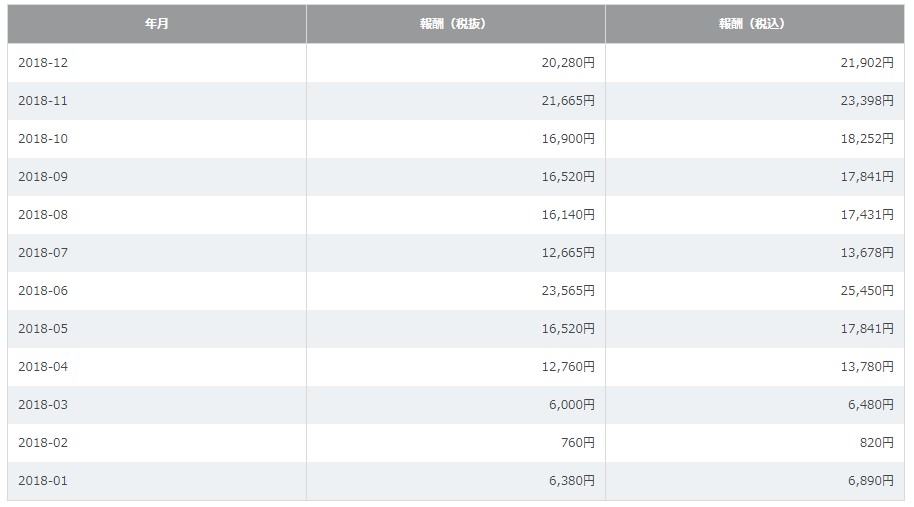Click the 6,890円 tax-included value
This screenshot has height=507, width=914.
870,481
